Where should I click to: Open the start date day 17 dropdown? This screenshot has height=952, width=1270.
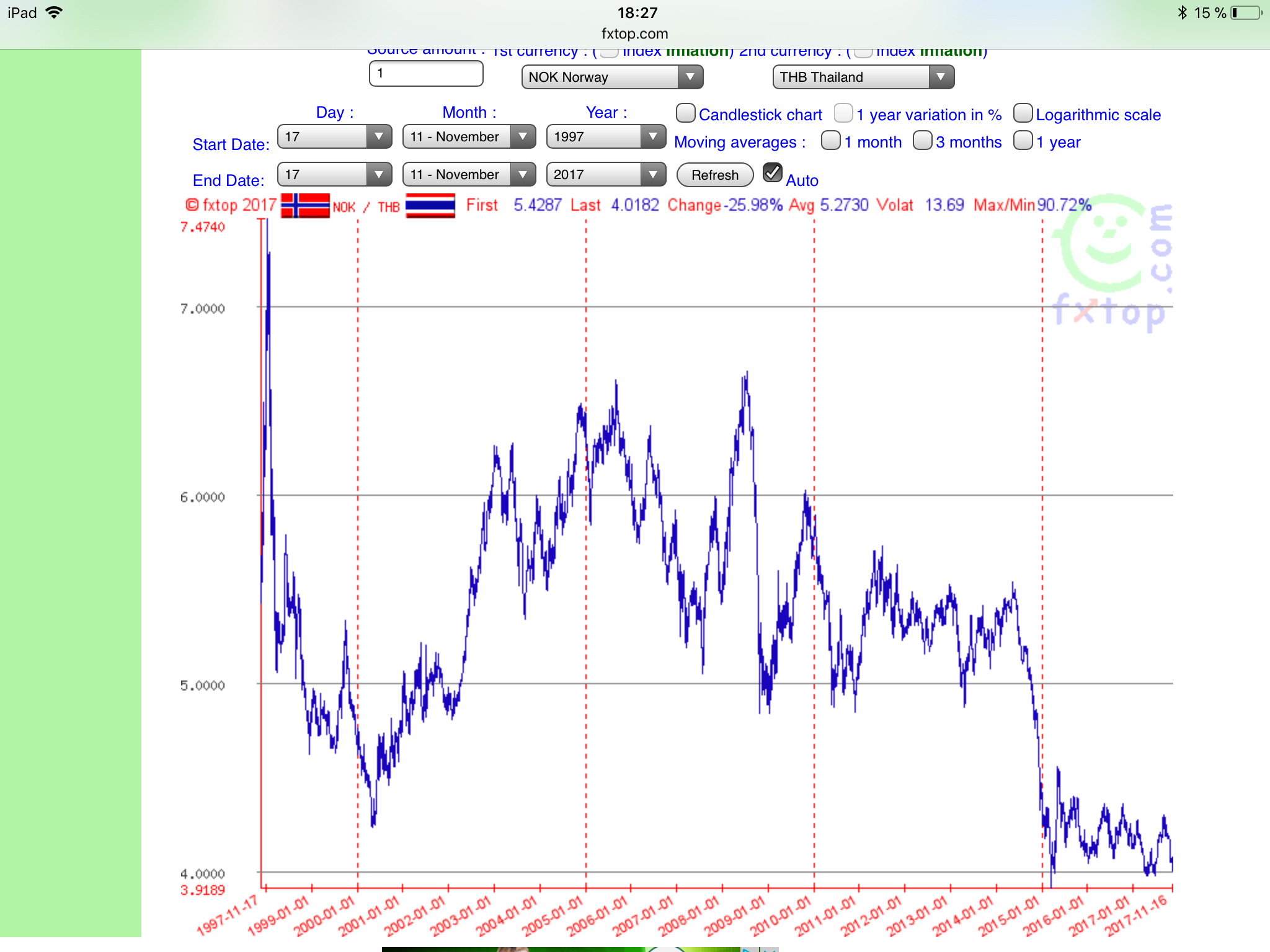[334, 136]
